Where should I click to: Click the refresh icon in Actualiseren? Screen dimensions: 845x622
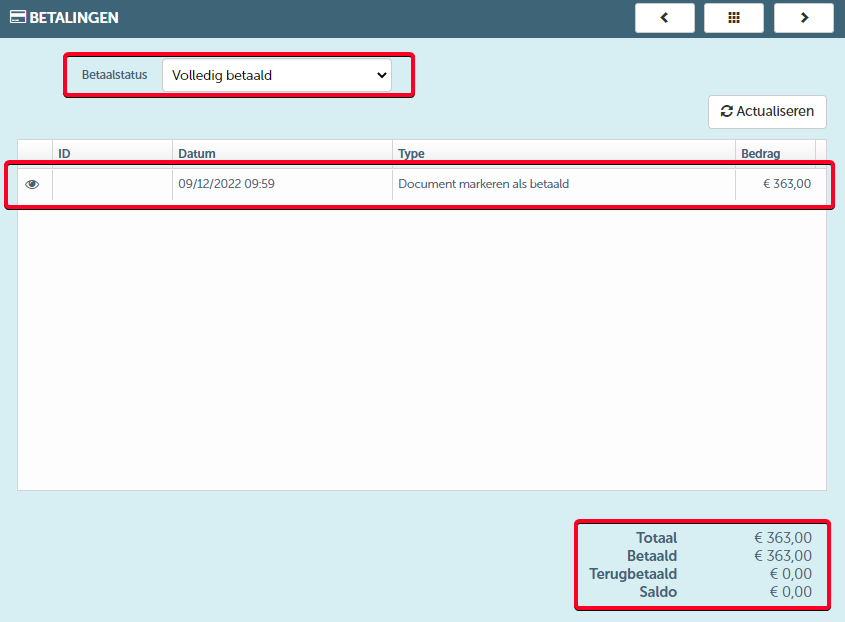tap(726, 111)
